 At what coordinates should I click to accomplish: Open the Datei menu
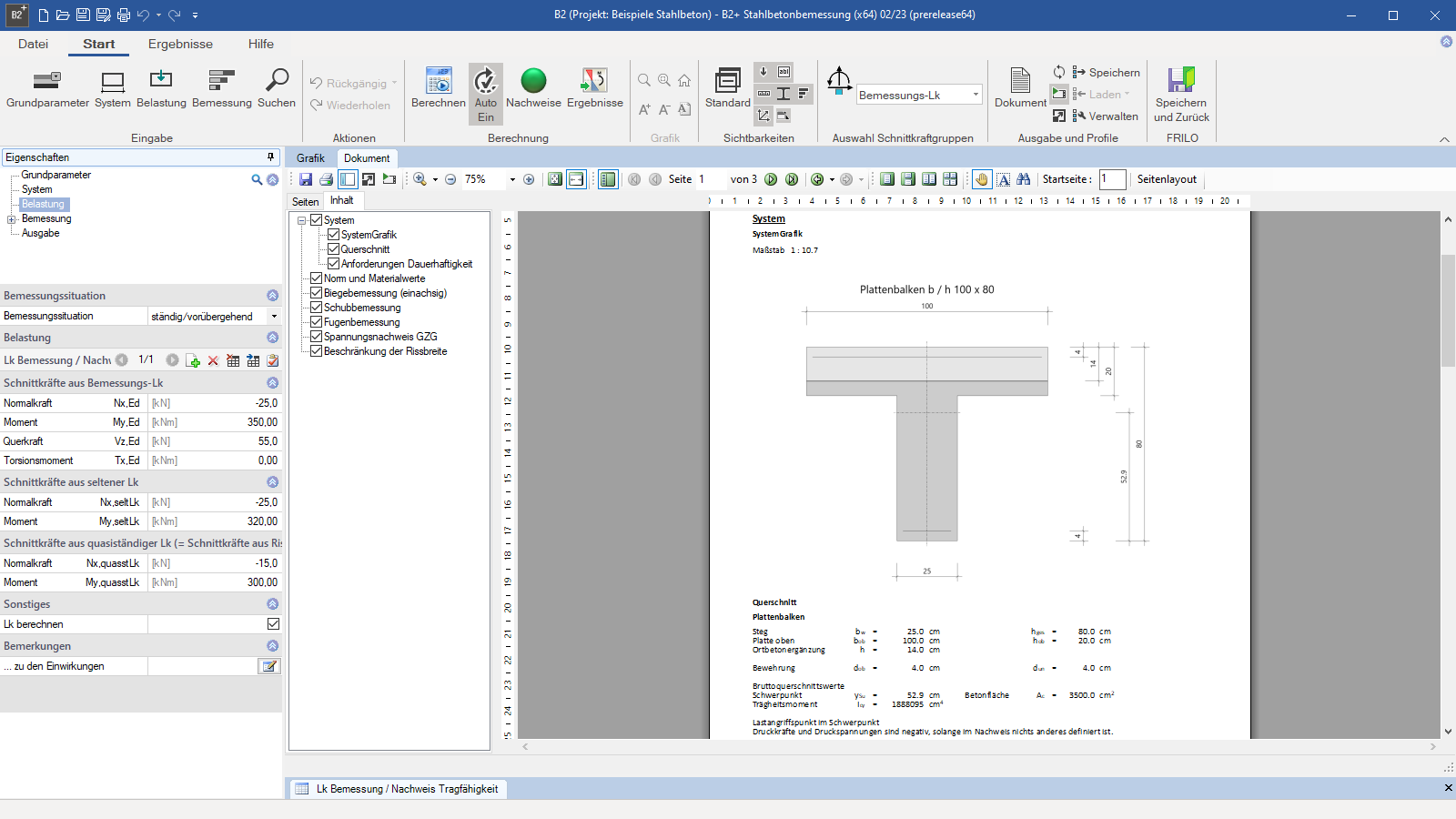pos(33,44)
